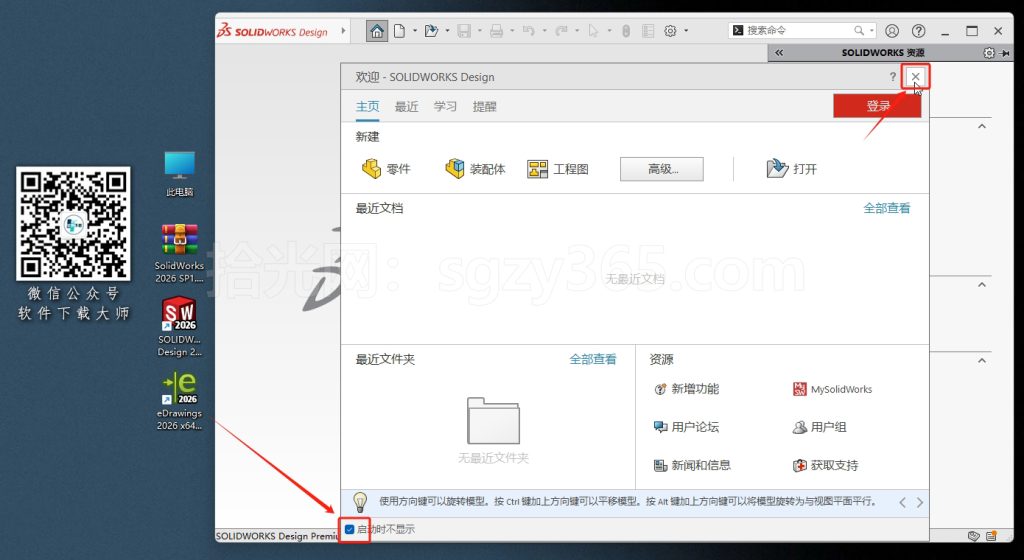
Task: Switch to the 主页 tab
Action: click(x=367, y=106)
